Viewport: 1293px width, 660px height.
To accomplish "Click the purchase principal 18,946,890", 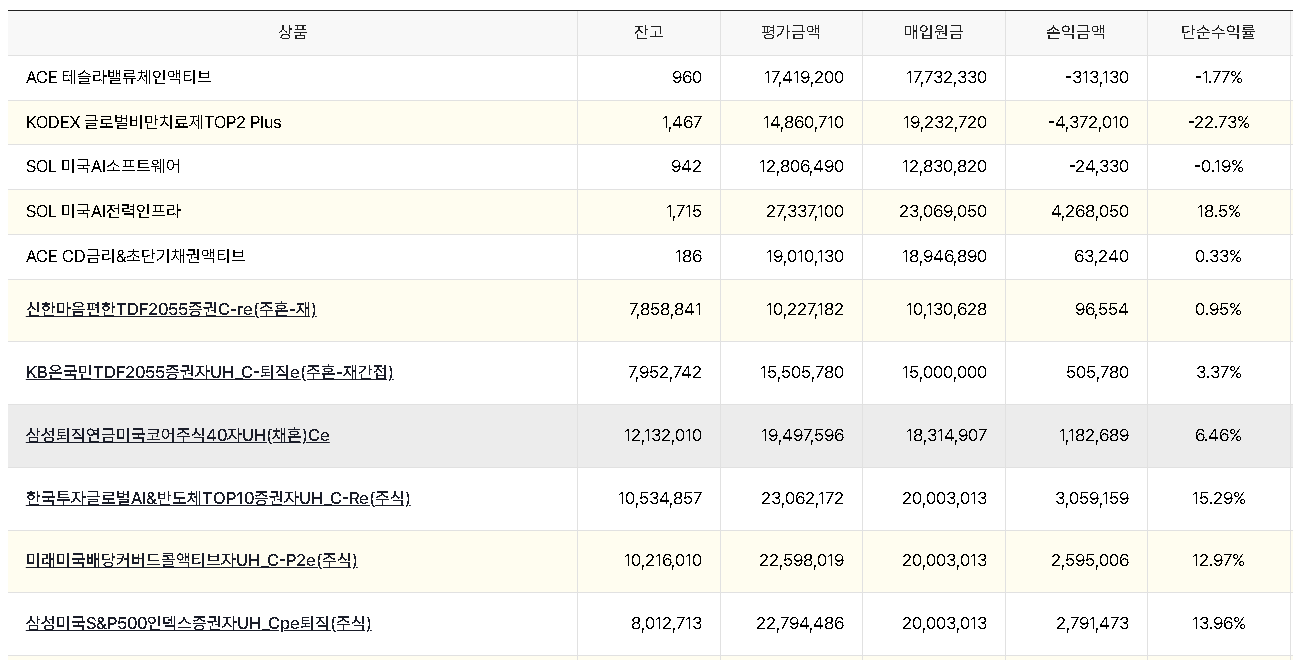I will pos(946,256).
